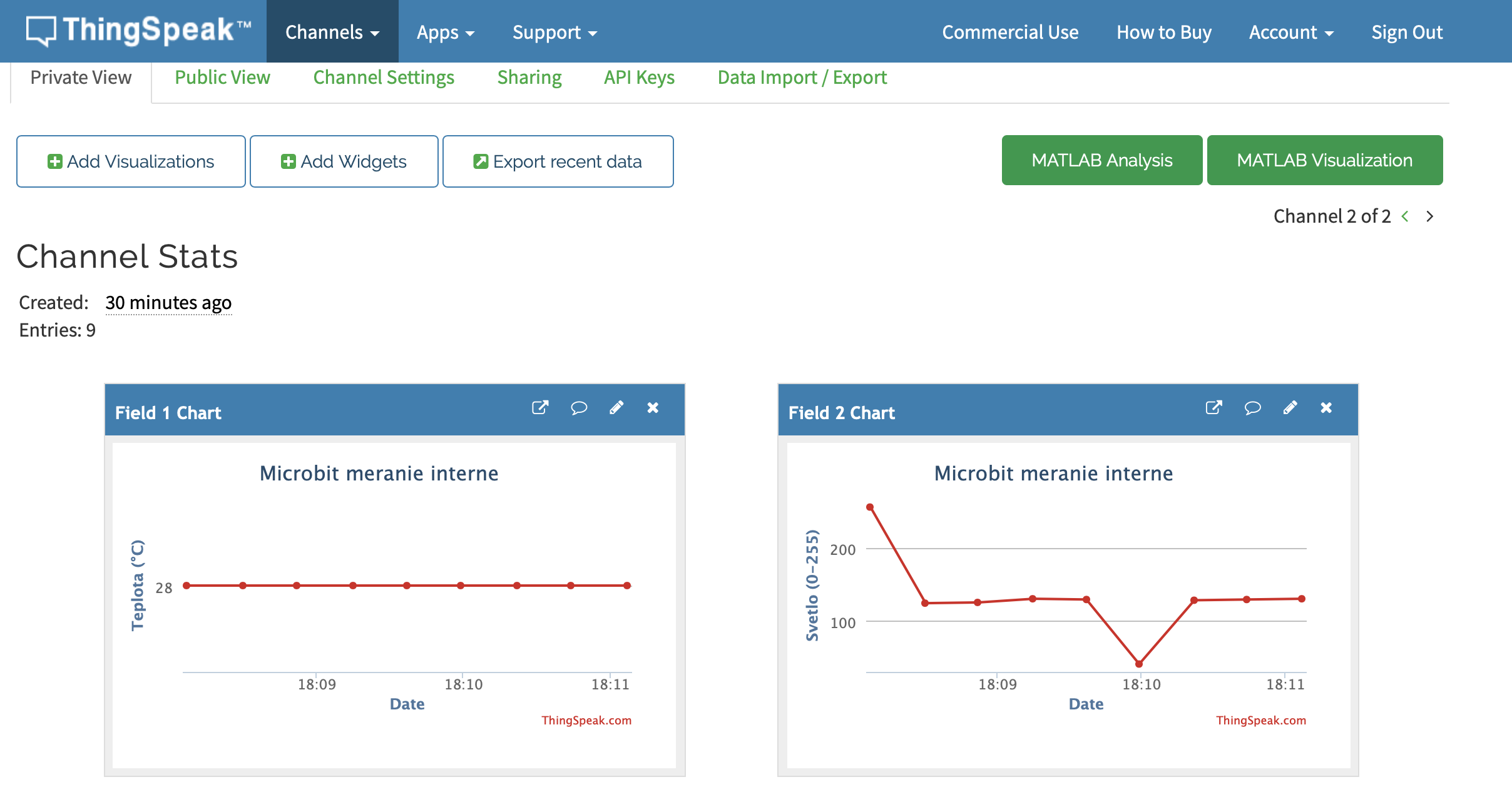Click the Field 1 Chart comment bubble icon

579,408
